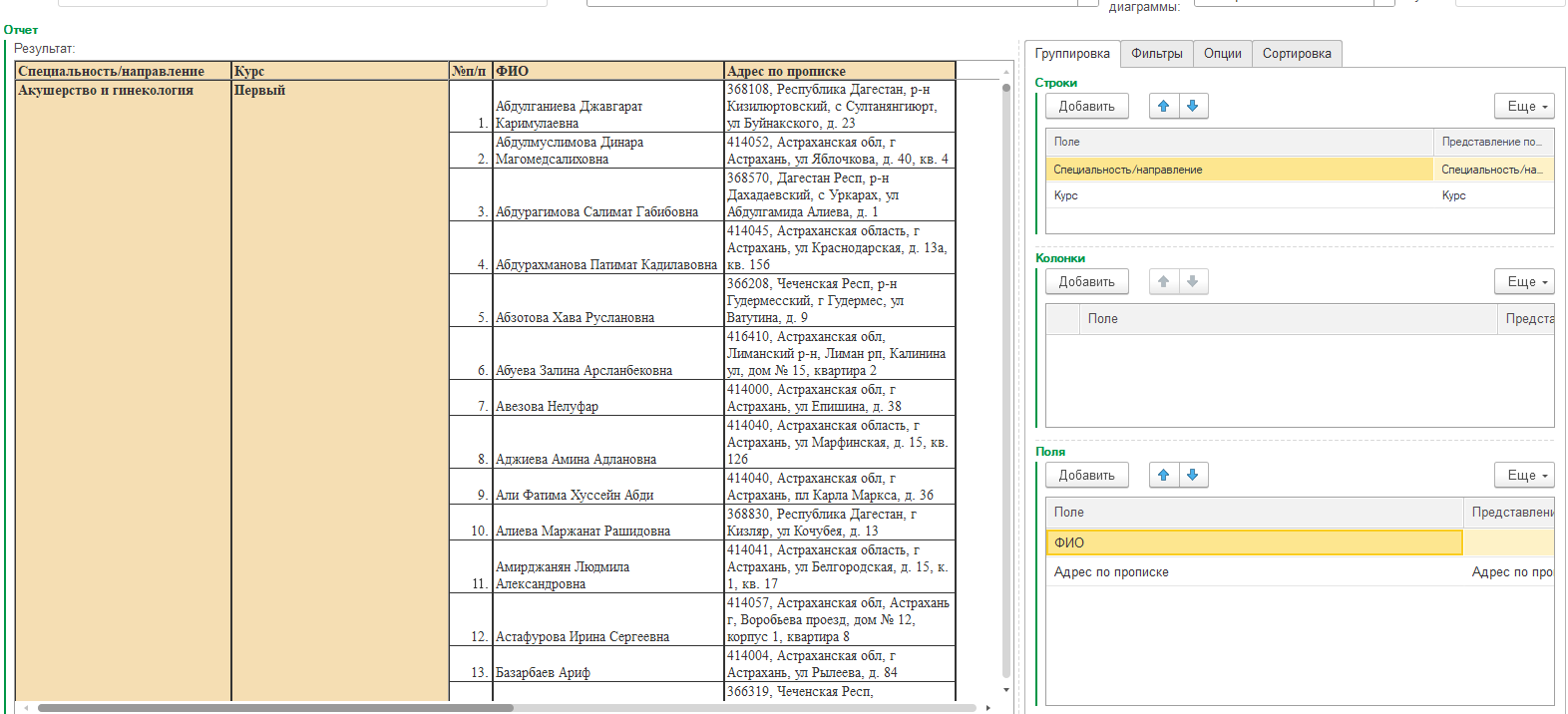Switch to the Фильтры tab
The image size is (1568, 714).
tap(1156, 54)
